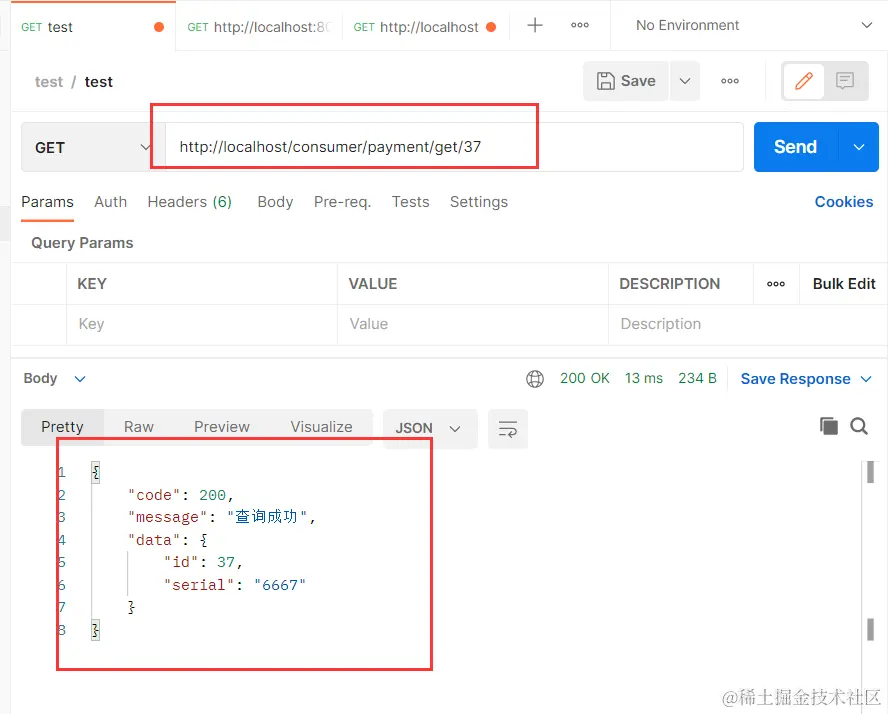888x714 pixels.
Task: Click Save Response
Action: (x=795, y=379)
